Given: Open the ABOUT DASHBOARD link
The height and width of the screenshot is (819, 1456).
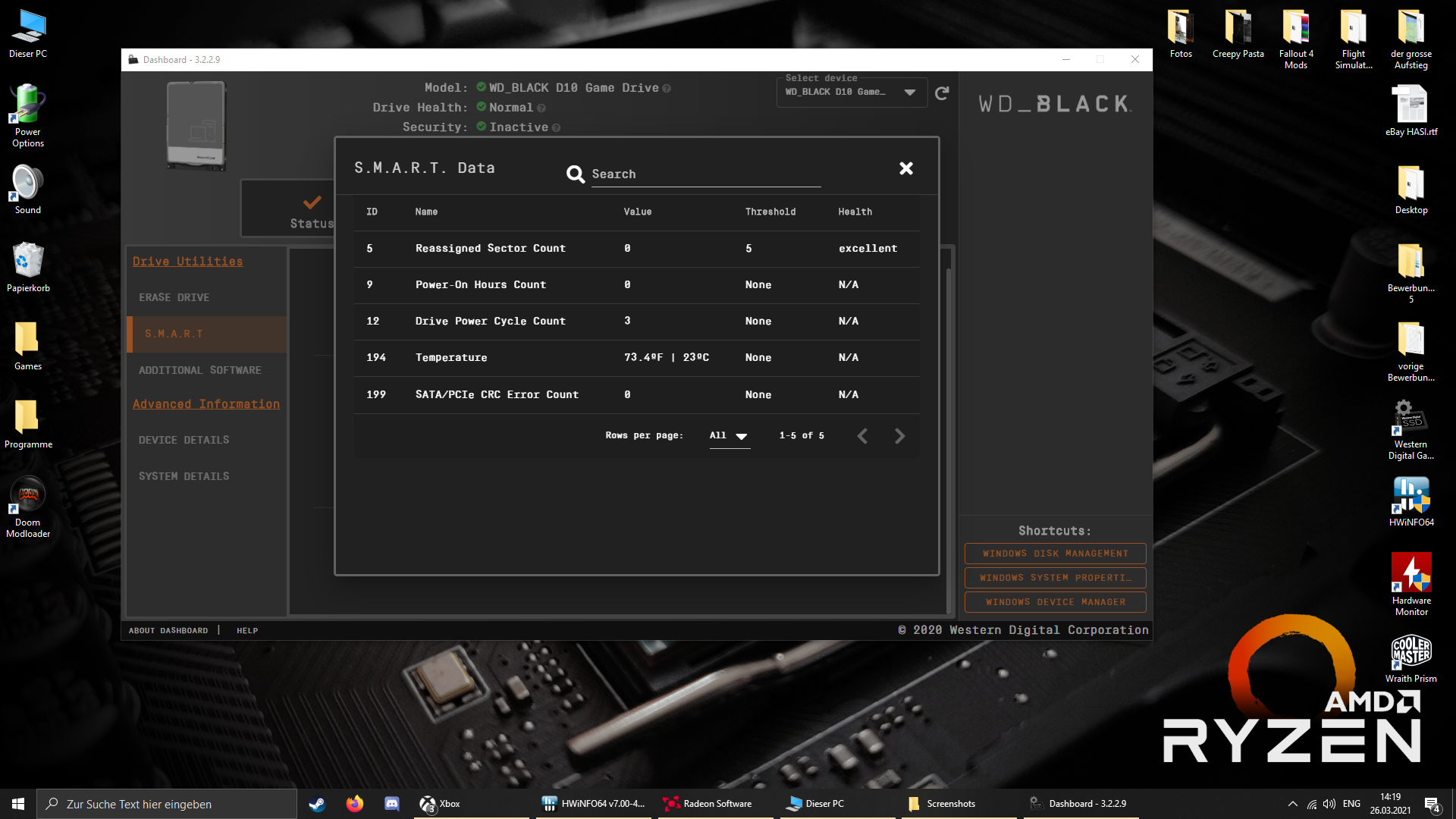Looking at the screenshot, I should (x=168, y=631).
